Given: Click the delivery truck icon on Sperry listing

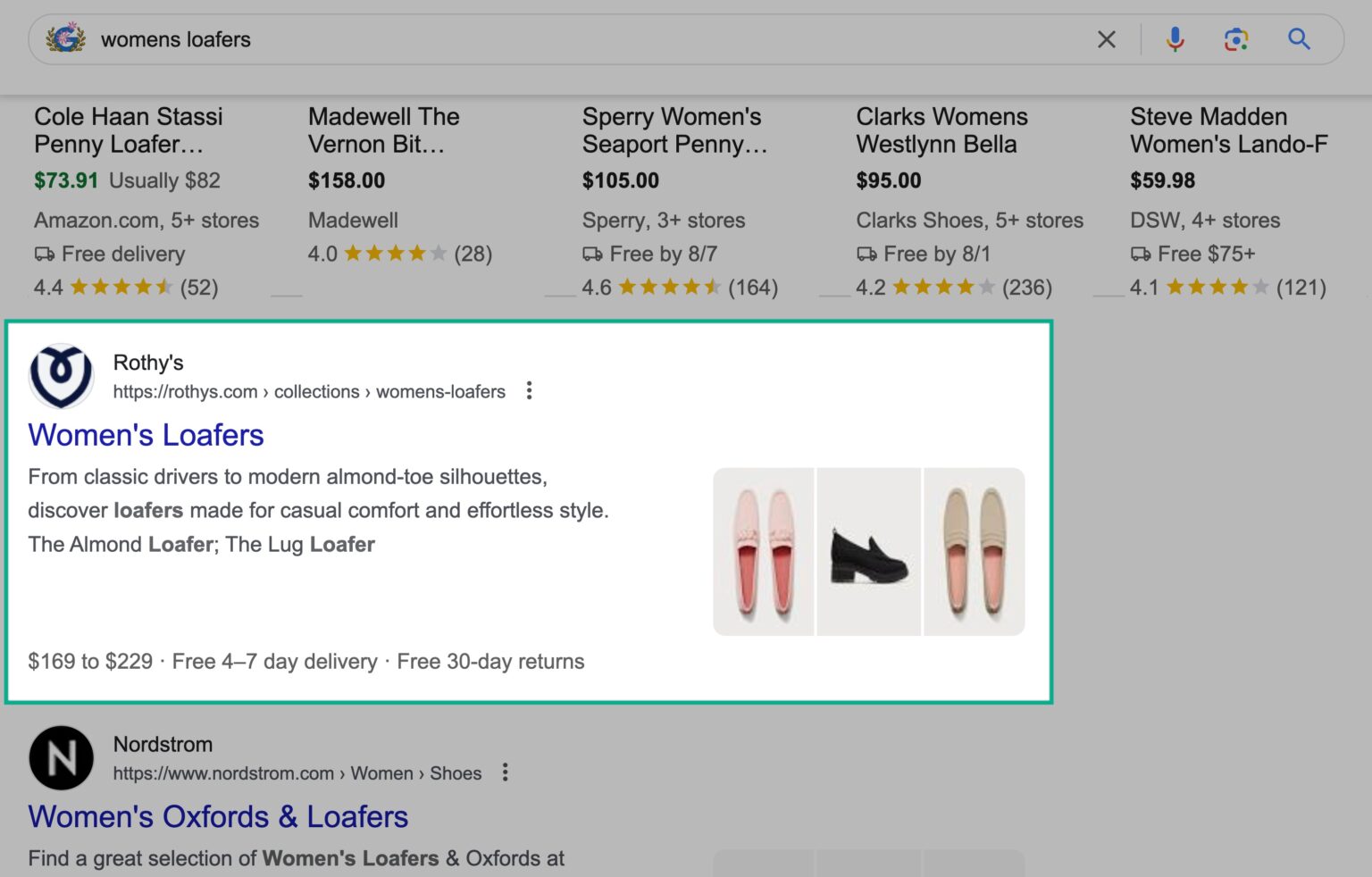Looking at the screenshot, I should point(592,254).
